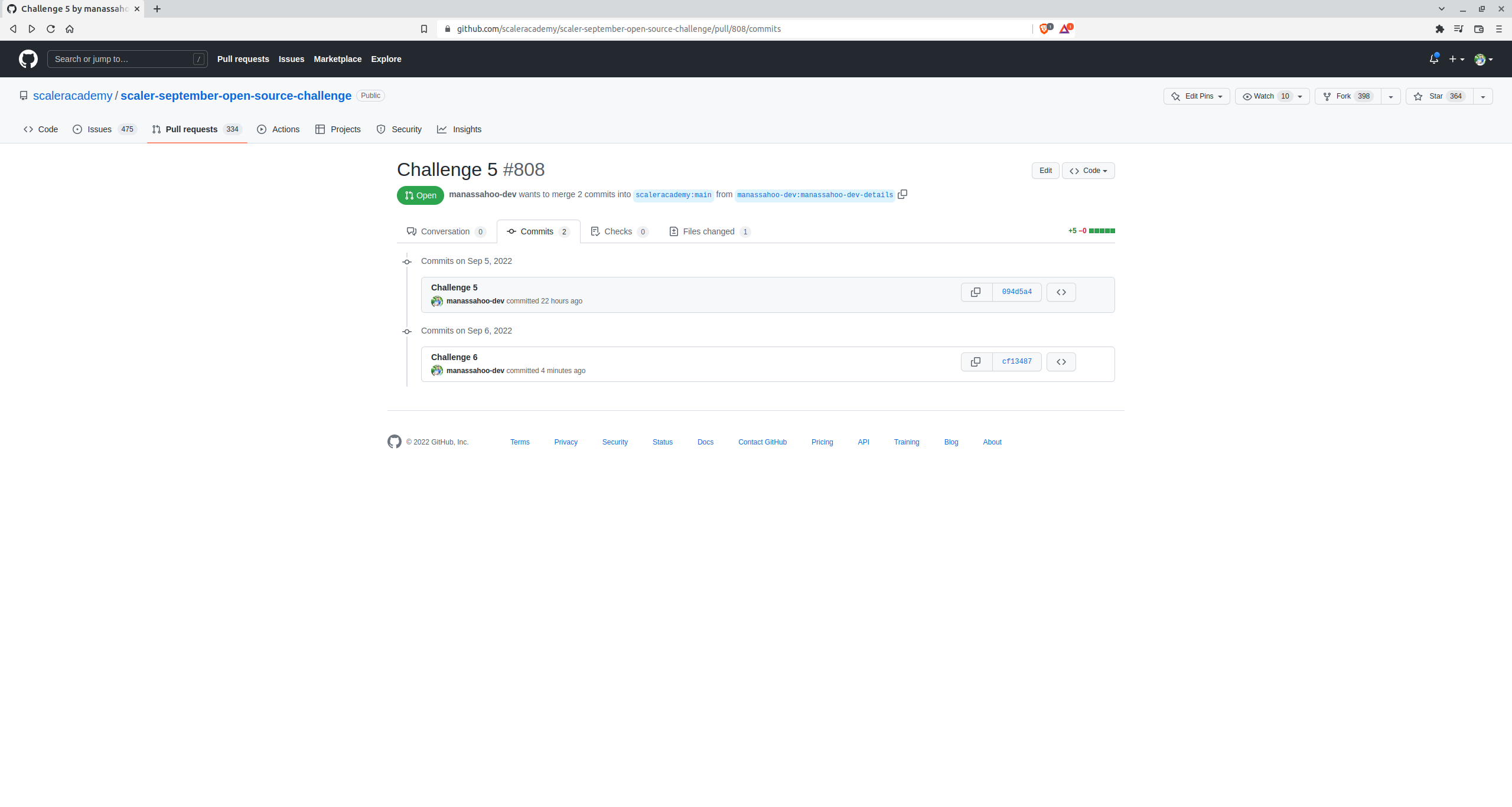The image size is (1512, 807).
Task: Browse repository at commit Challenge 5
Action: point(1061,292)
